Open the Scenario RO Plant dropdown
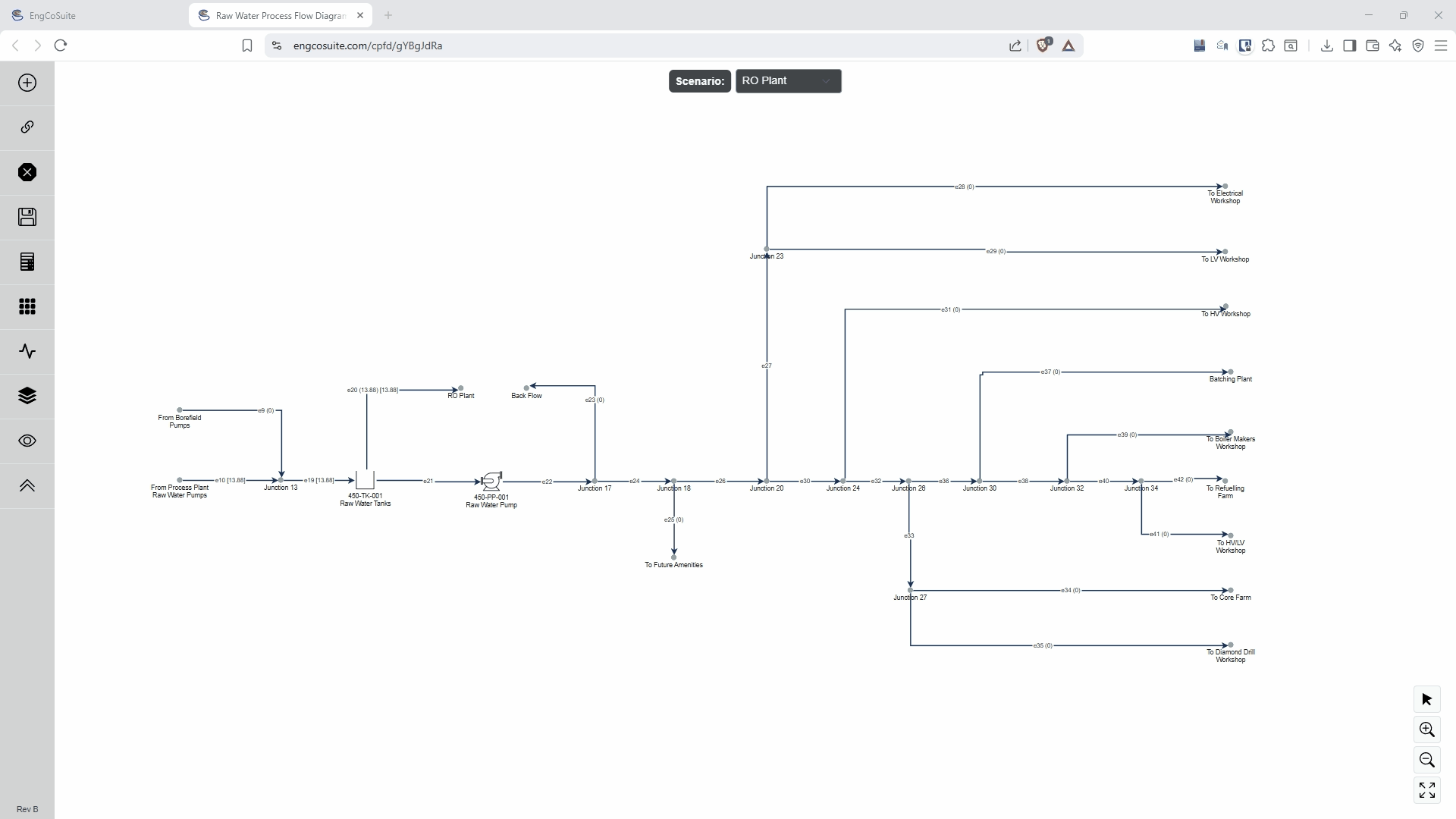Screen dimensions: 1456x819 click(x=788, y=81)
